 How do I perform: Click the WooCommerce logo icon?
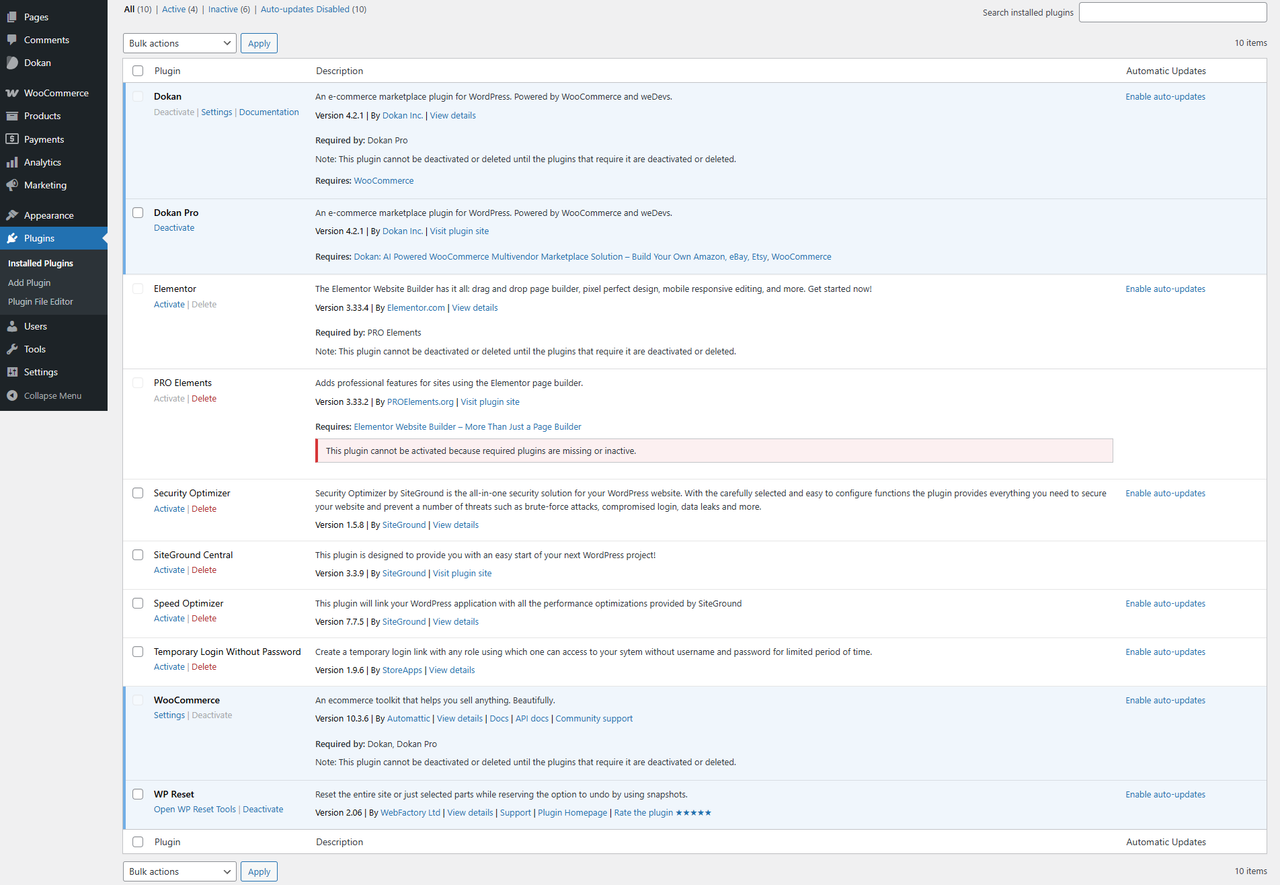coord(12,93)
